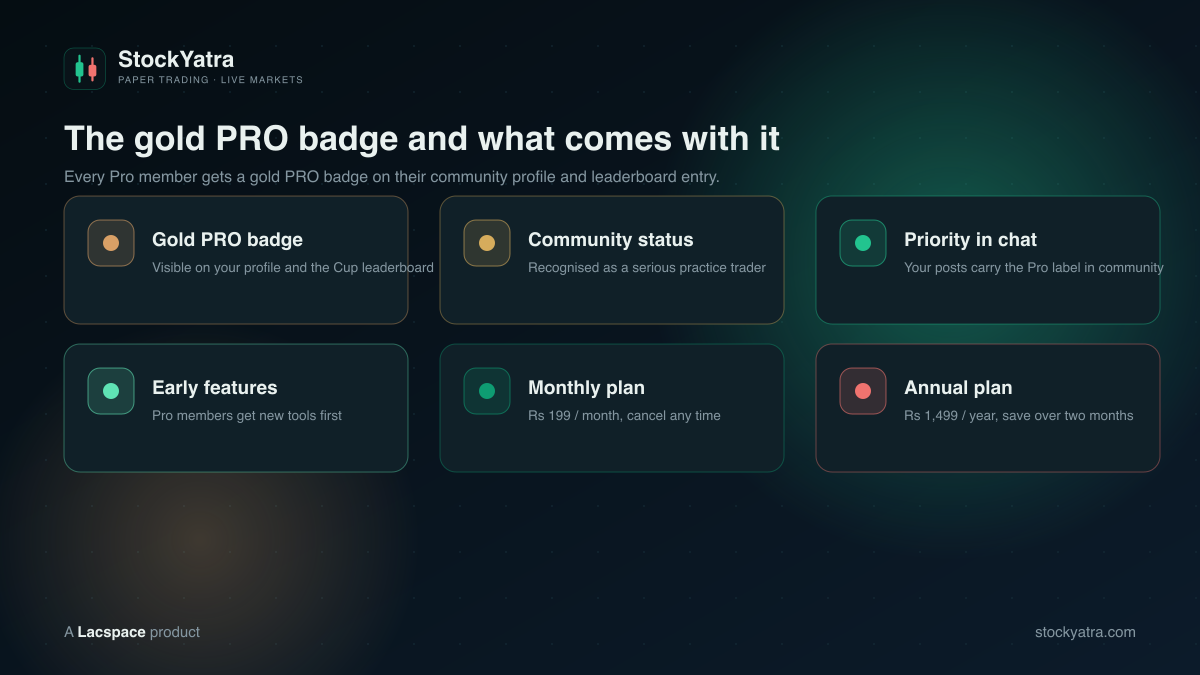Click 'Rs 199 / month, cancel any time' text
This screenshot has height=675, width=1200.
pos(624,416)
